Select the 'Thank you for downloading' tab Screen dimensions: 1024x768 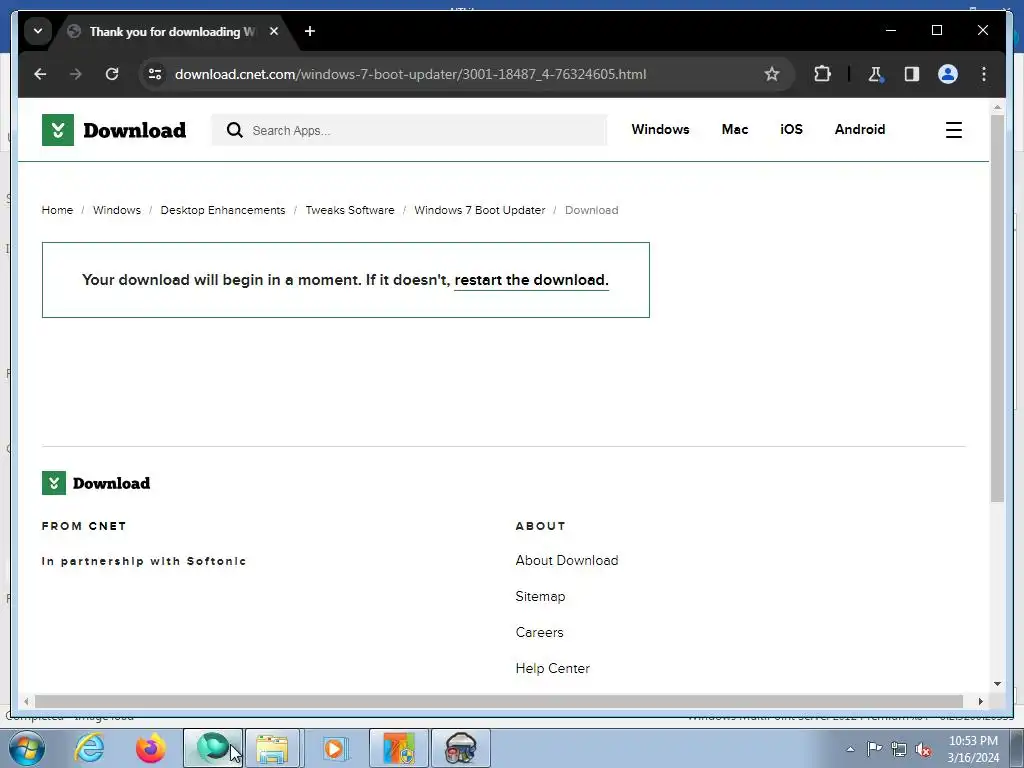point(172,31)
